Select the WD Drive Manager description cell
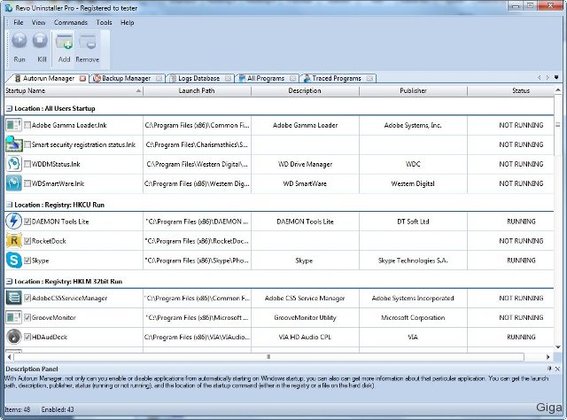This screenshot has width=567, height=420. [305, 164]
